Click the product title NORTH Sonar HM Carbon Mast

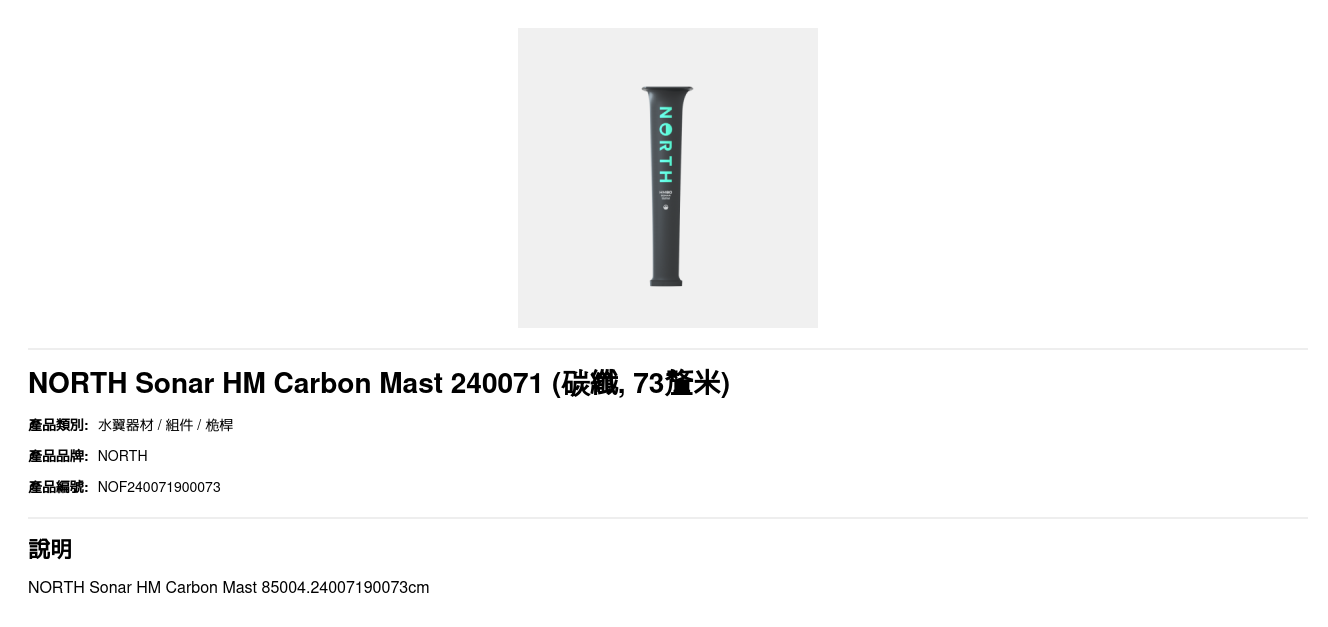click(x=235, y=383)
